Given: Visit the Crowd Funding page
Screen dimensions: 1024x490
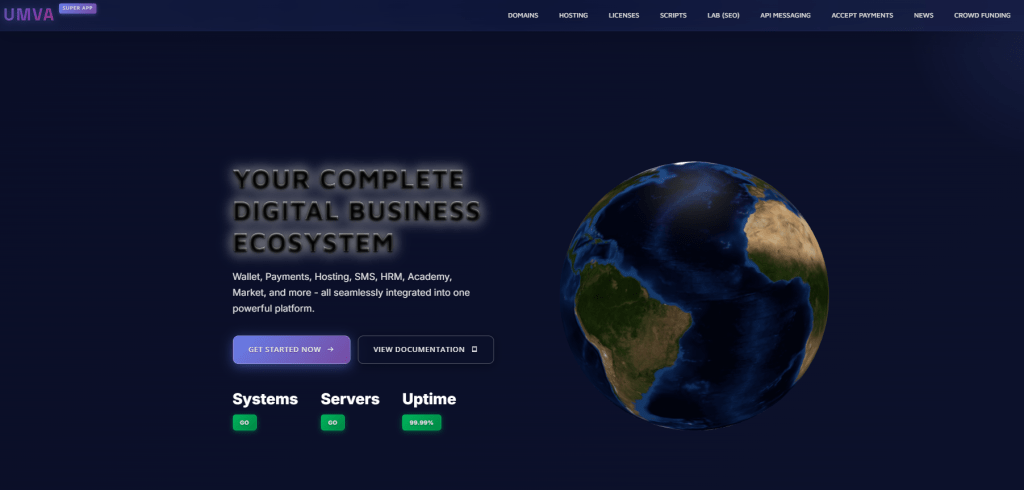Looking at the screenshot, I should (982, 15).
